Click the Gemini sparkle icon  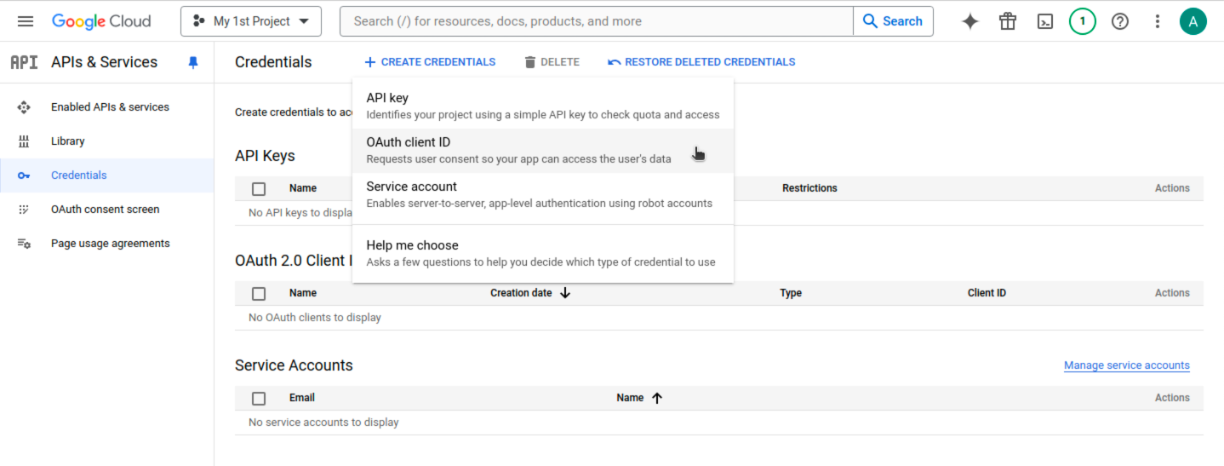tap(969, 21)
